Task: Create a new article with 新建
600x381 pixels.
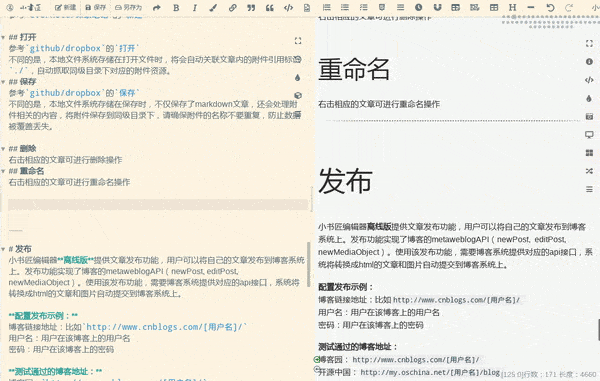Action: pos(65,7)
